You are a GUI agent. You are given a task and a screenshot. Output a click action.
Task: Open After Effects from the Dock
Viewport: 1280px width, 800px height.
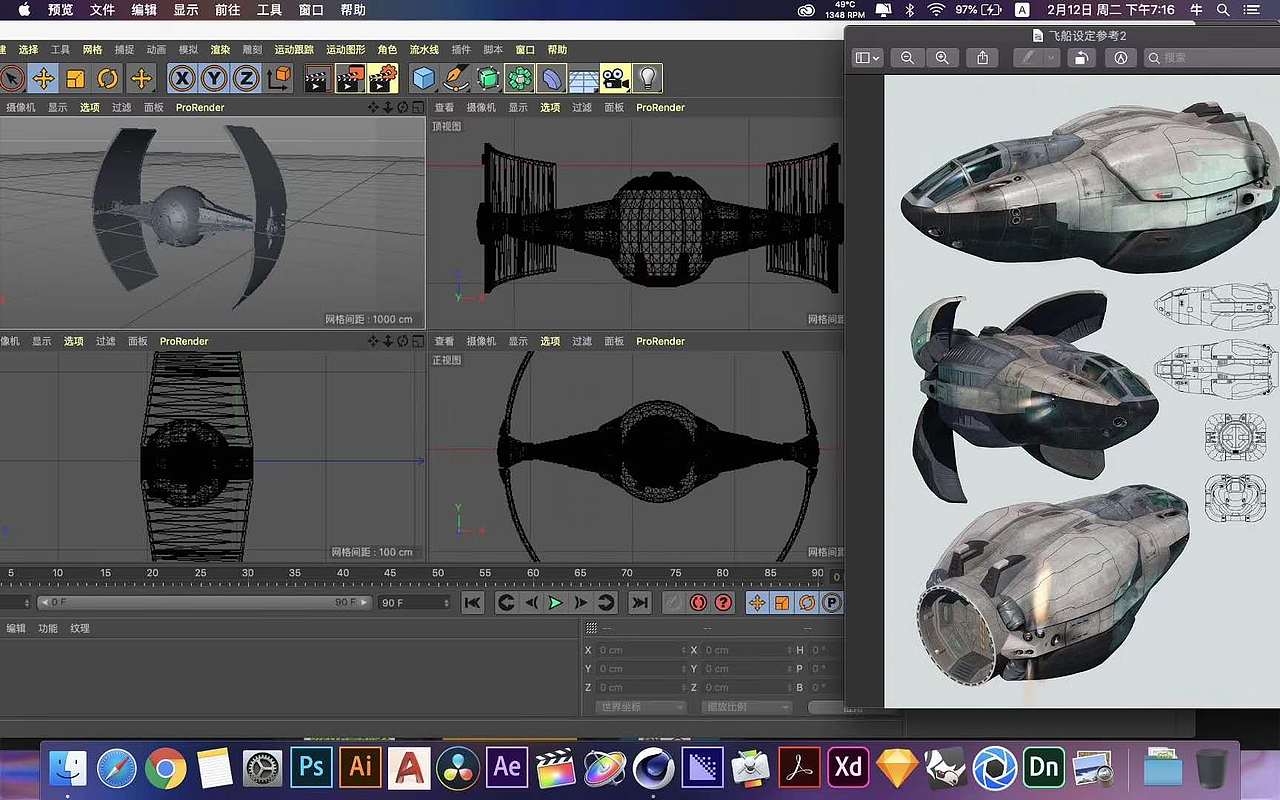click(507, 767)
